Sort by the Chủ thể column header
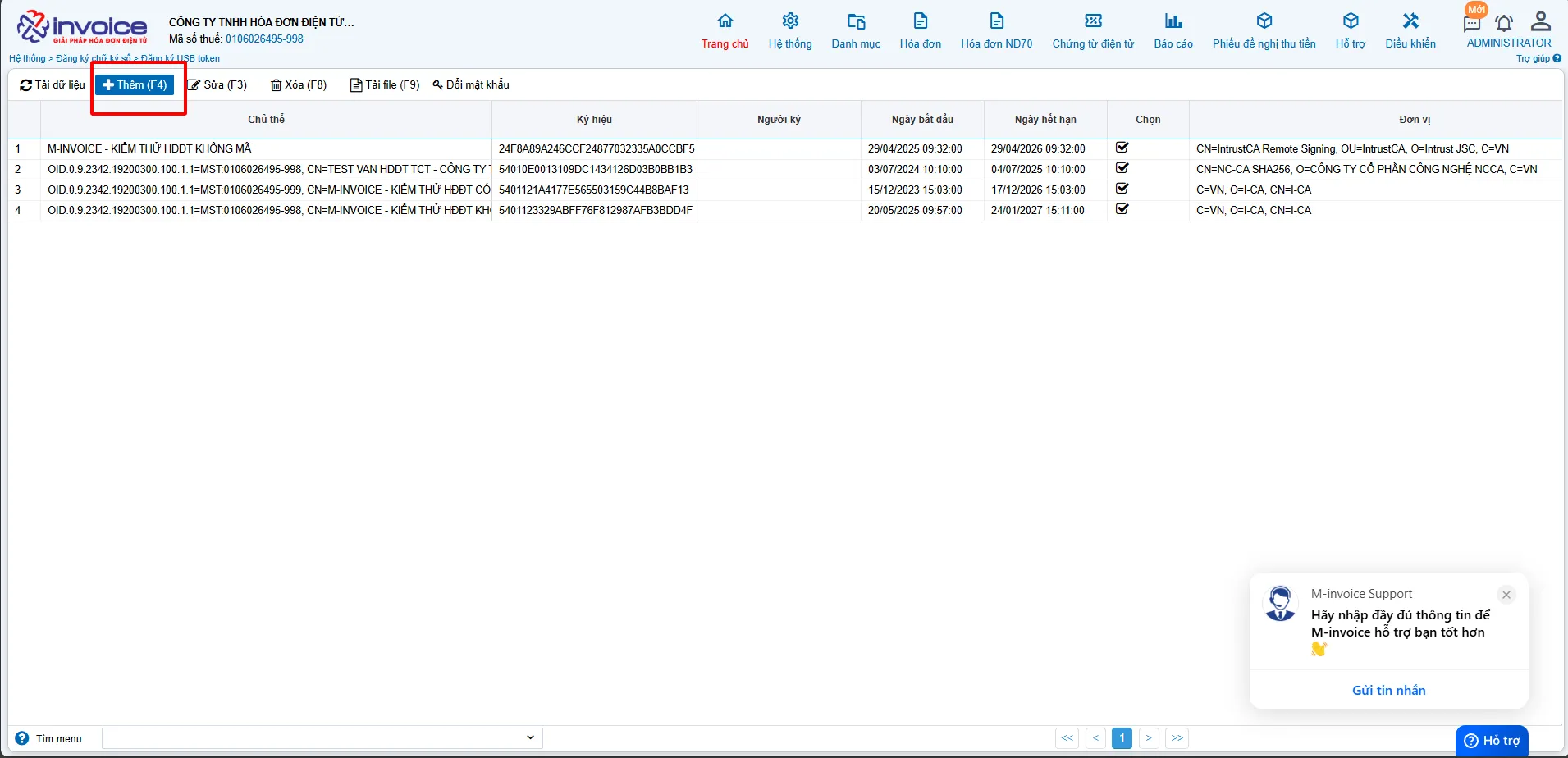Image resolution: width=1568 pixels, height=758 pixels. (x=266, y=120)
